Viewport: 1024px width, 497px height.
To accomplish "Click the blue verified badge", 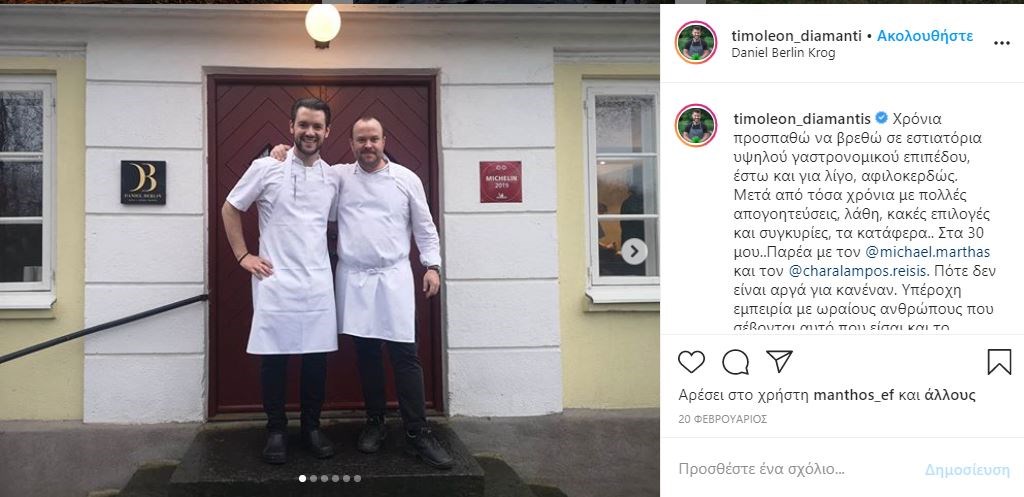I will pos(882,118).
